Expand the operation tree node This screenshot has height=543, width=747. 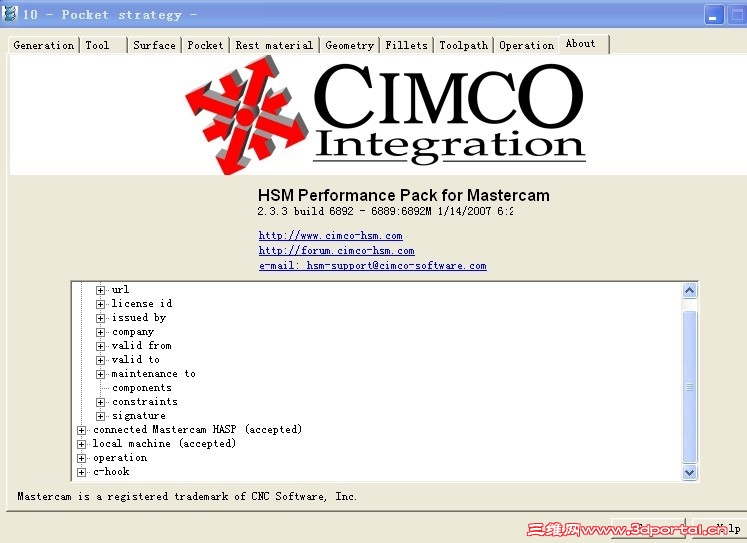tap(81, 458)
